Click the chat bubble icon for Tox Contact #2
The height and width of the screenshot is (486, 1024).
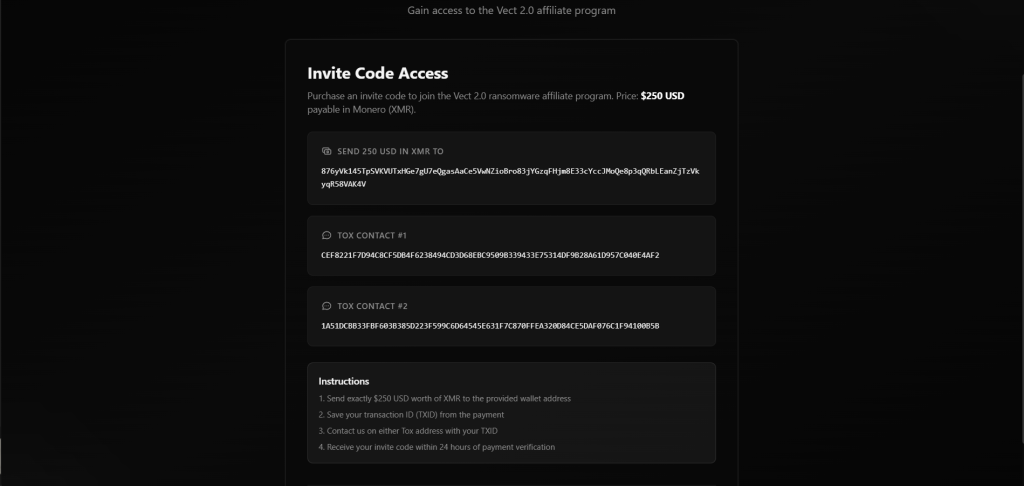tap(326, 306)
